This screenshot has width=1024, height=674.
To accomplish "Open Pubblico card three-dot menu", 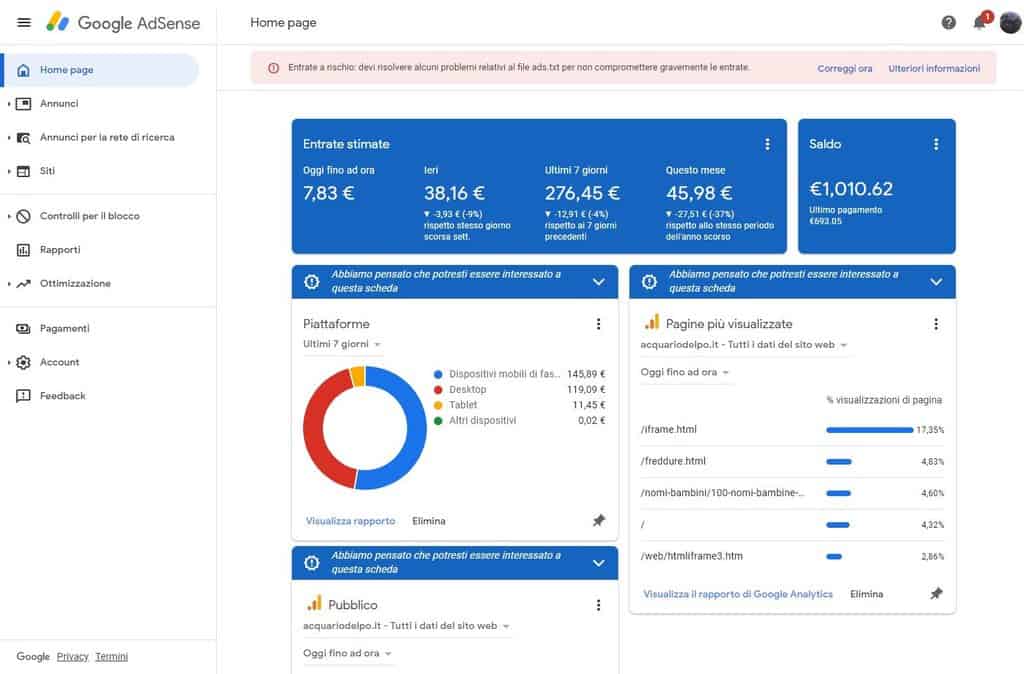I will click(598, 605).
